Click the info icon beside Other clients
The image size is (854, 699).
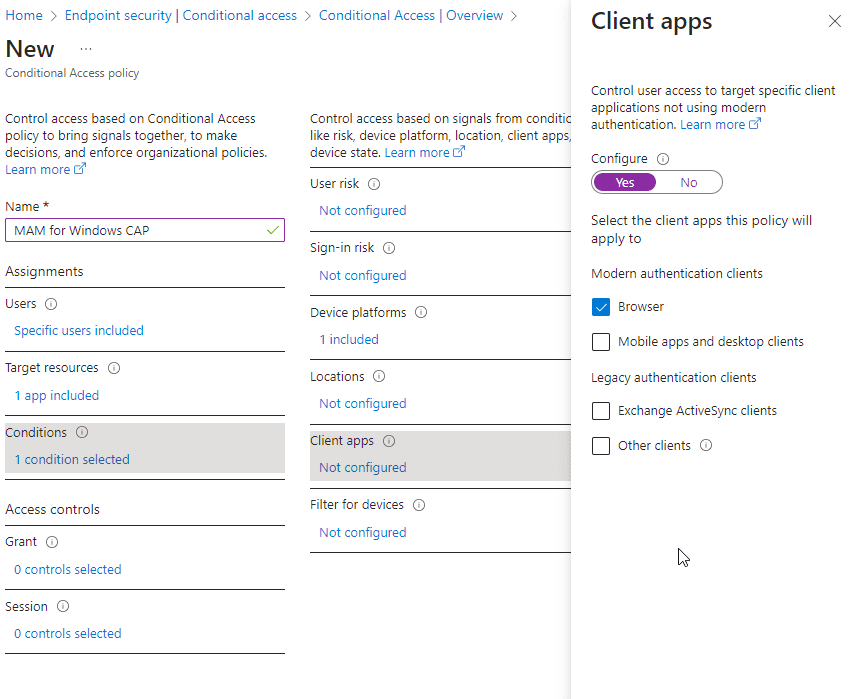(707, 445)
